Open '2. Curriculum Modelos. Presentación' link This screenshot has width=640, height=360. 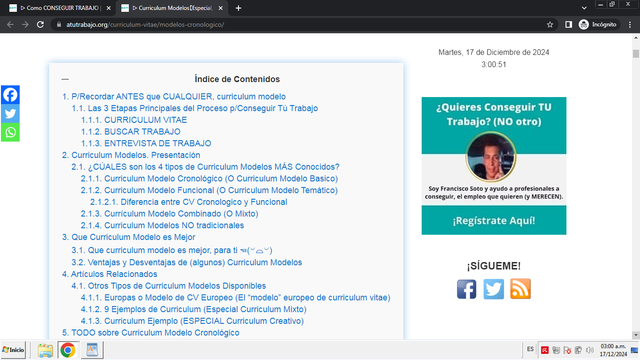[131, 155]
